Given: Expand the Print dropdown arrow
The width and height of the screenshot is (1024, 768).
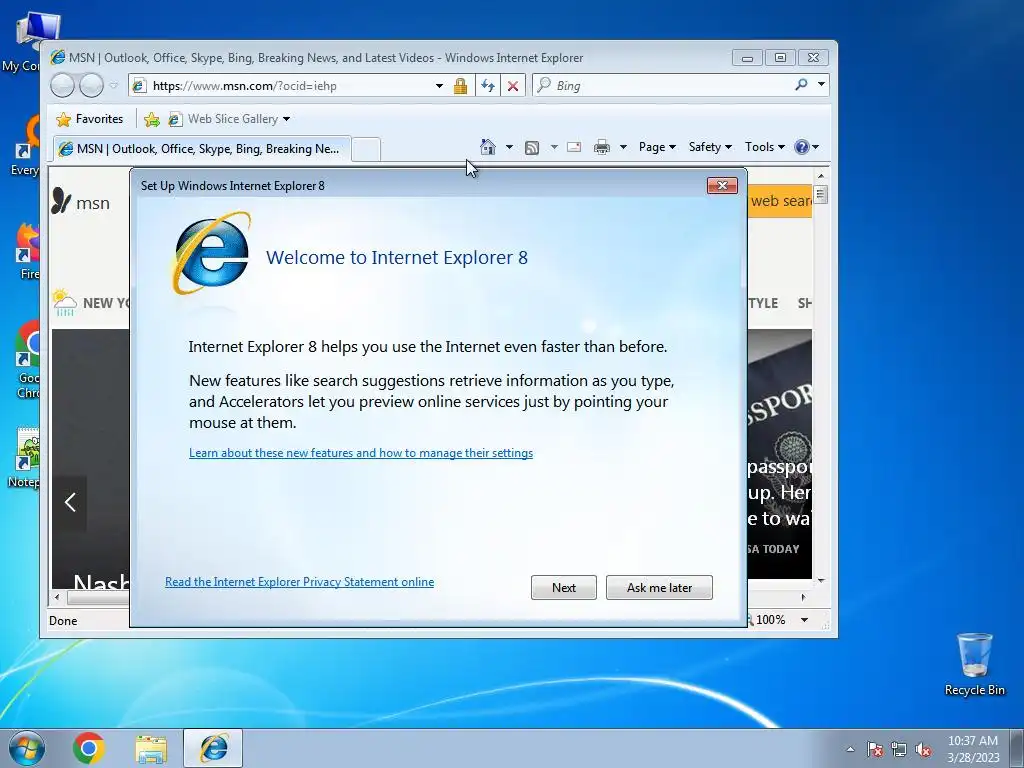Looking at the screenshot, I should coord(623,147).
